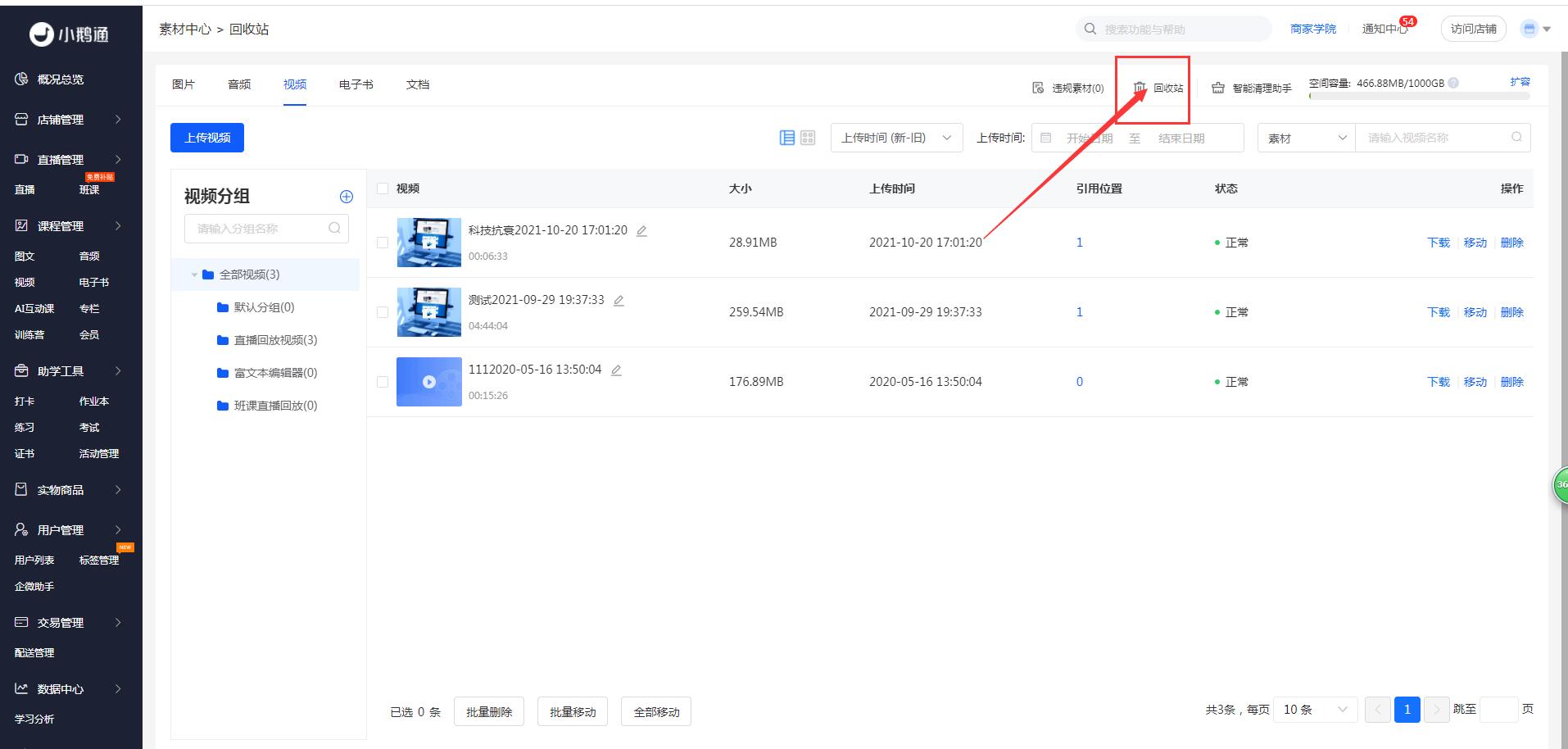
Task: Open the 电子书 tab
Action: 356,84
